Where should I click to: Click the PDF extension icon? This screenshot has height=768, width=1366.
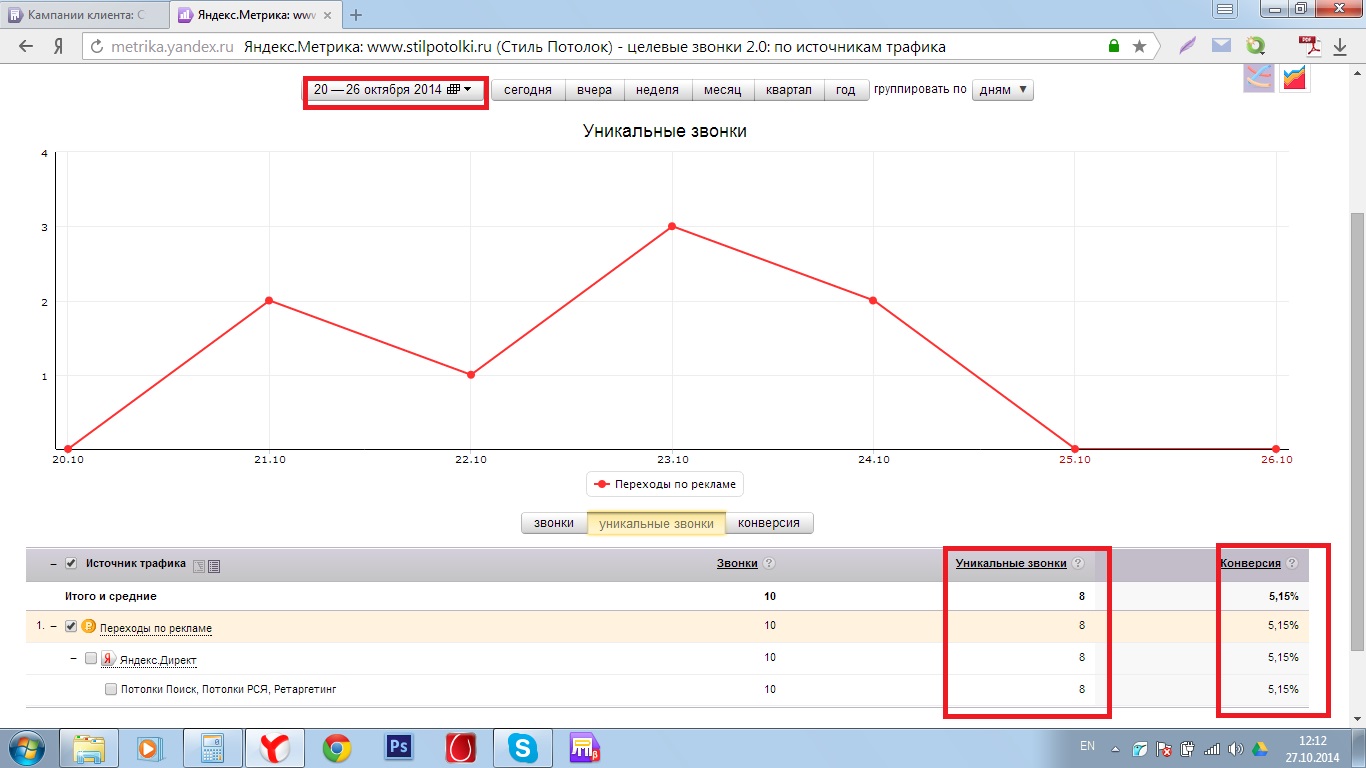coord(1308,46)
